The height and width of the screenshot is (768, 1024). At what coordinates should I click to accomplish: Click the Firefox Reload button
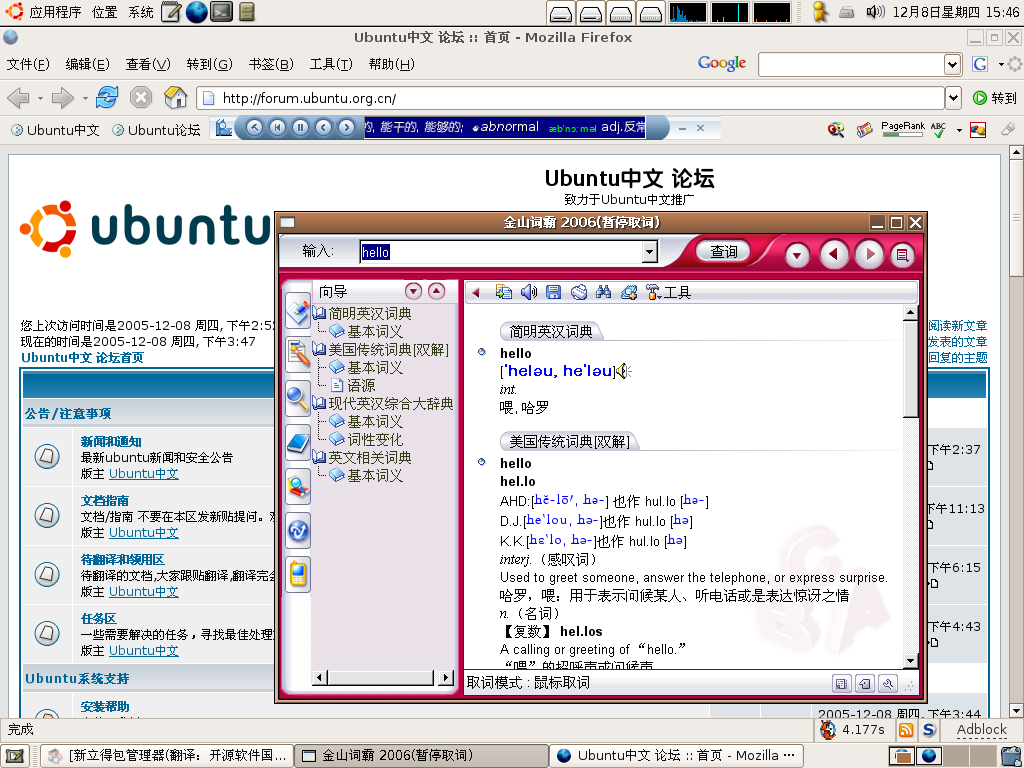pyautogui.click(x=106, y=98)
